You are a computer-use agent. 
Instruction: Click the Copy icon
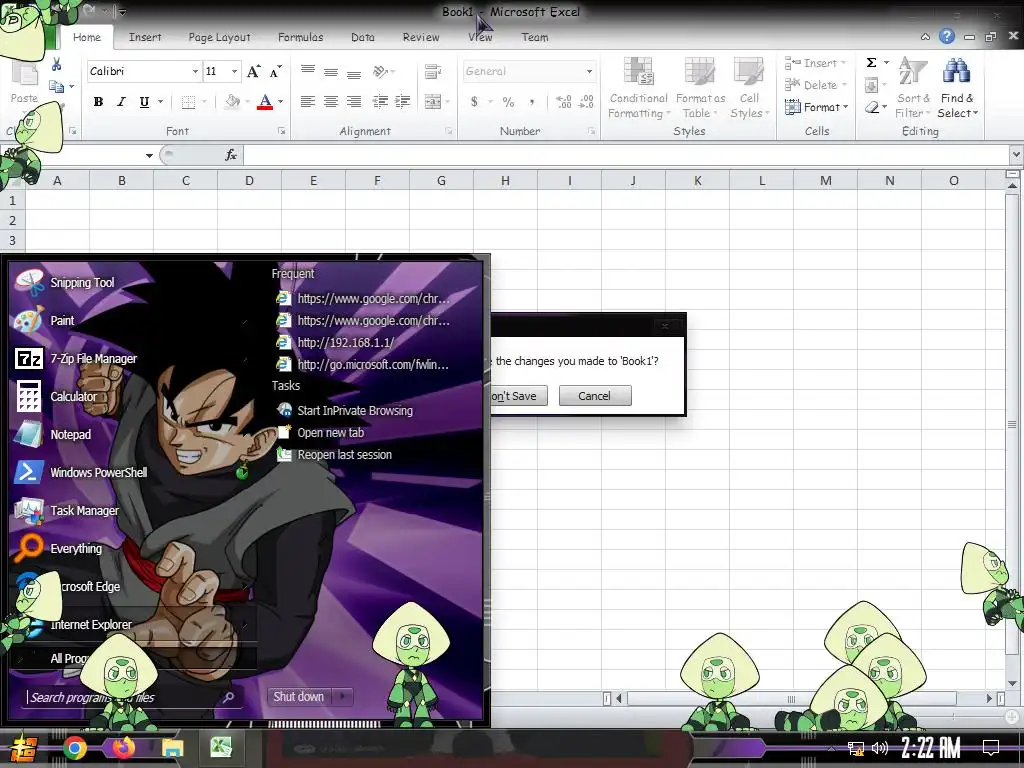click(56, 86)
